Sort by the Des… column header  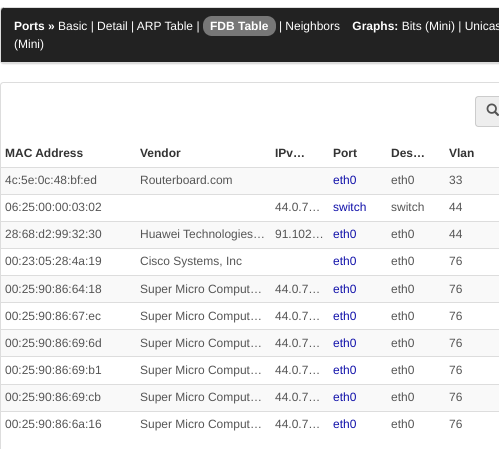tap(407, 153)
